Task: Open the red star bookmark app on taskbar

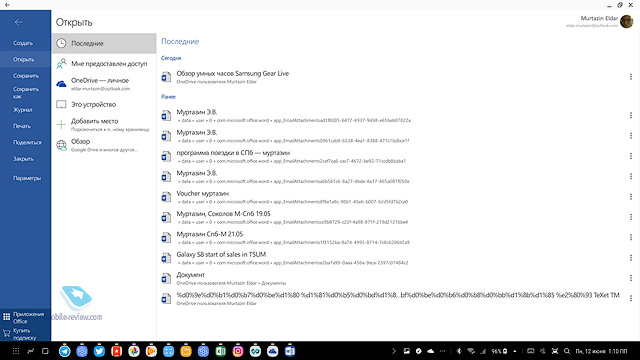Action: click(116, 351)
